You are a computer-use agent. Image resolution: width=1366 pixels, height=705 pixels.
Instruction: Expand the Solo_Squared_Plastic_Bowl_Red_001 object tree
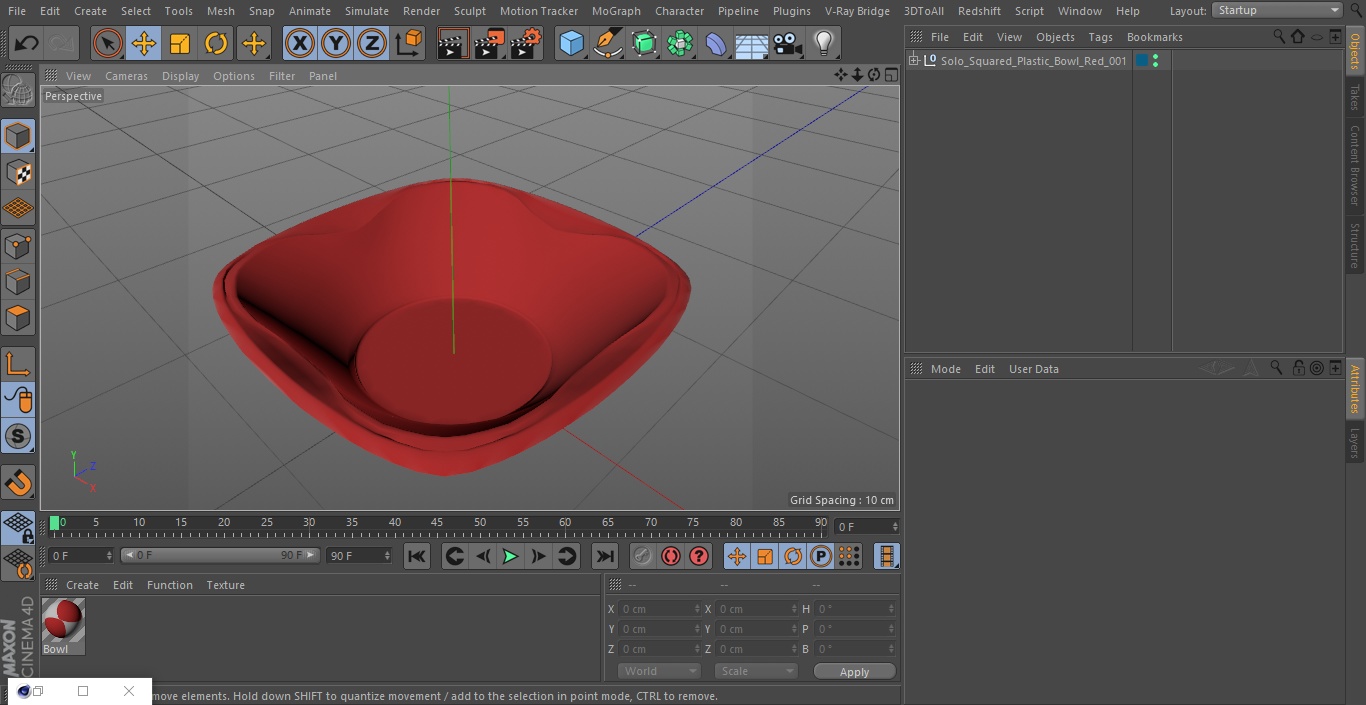tap(913, 61)
